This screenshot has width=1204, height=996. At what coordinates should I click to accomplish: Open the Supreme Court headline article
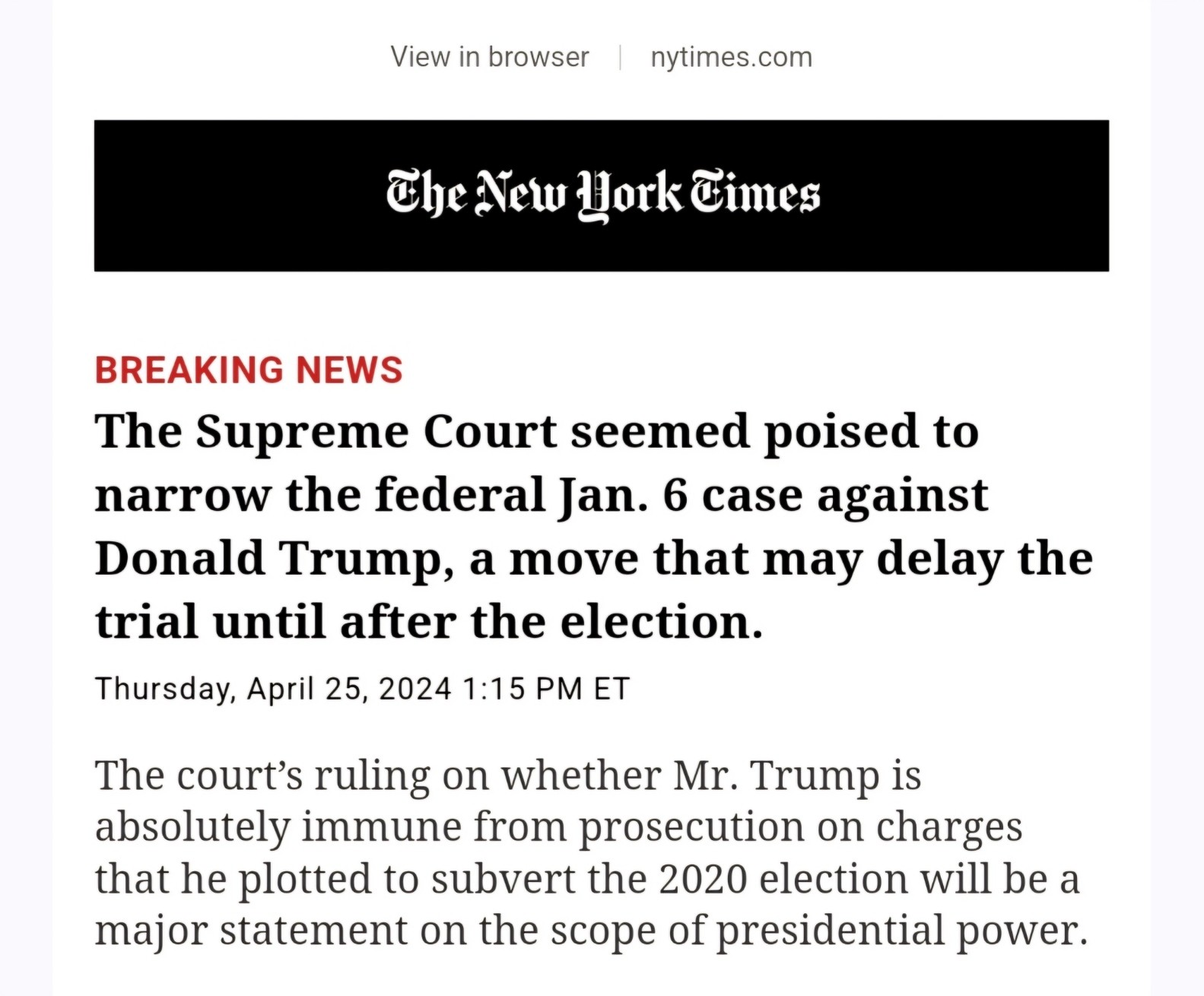(x=594, y=526)
